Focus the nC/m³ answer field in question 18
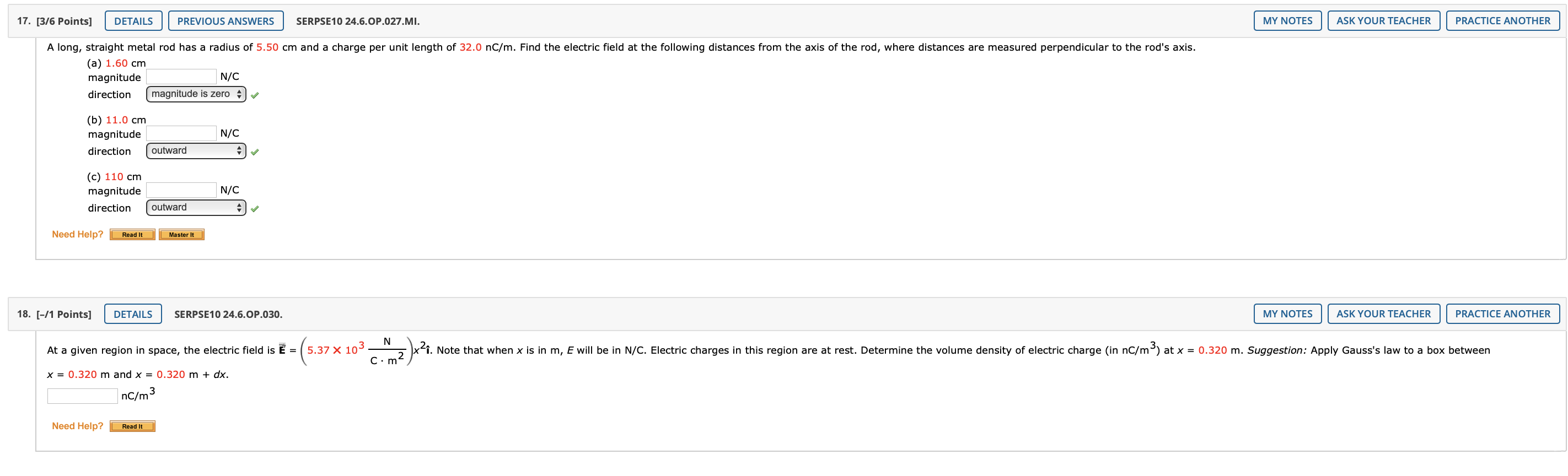The image size is (1568, 476). (82, 396)
